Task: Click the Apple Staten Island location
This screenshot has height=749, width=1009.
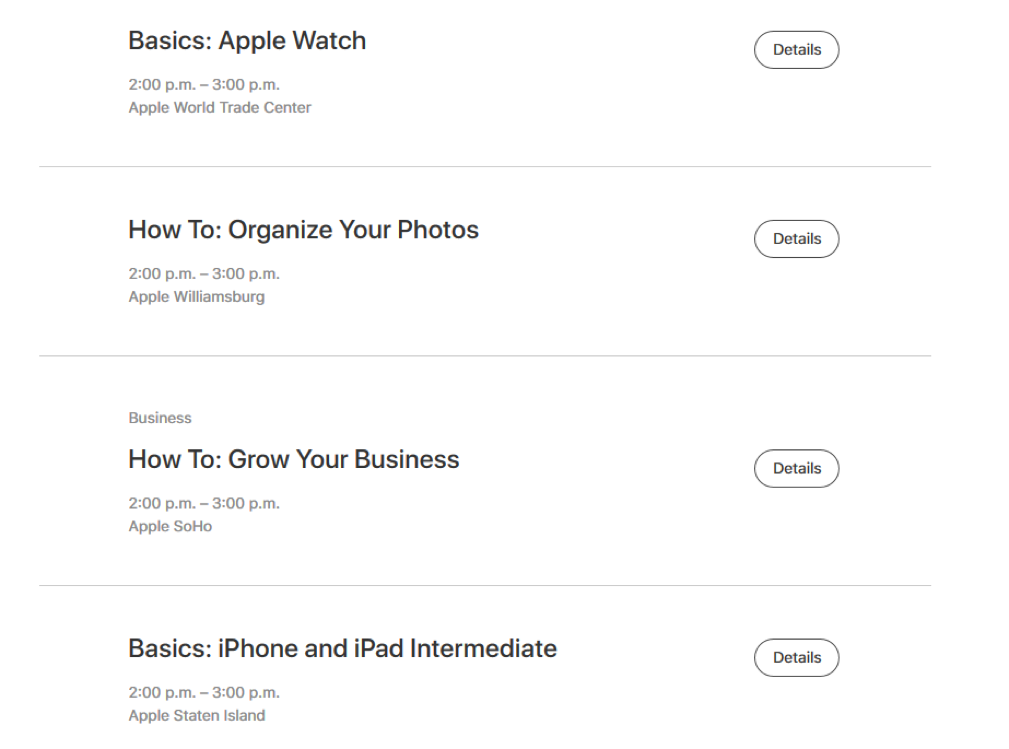Action: 196,716
